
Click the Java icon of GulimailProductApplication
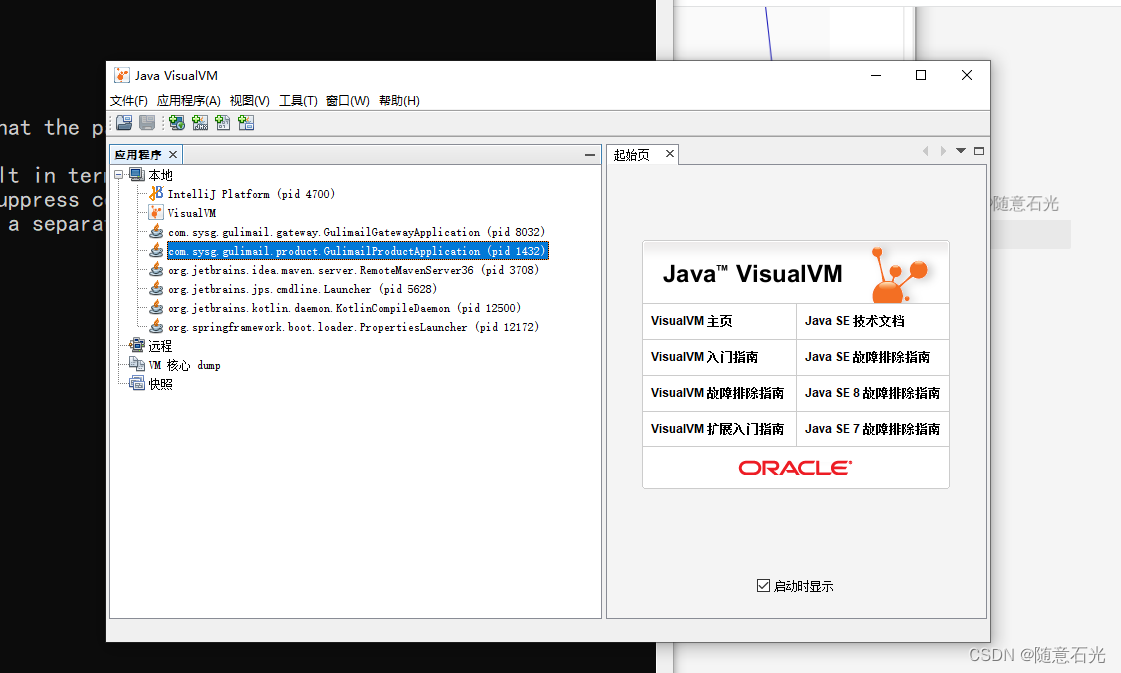[x=156, y=250]
